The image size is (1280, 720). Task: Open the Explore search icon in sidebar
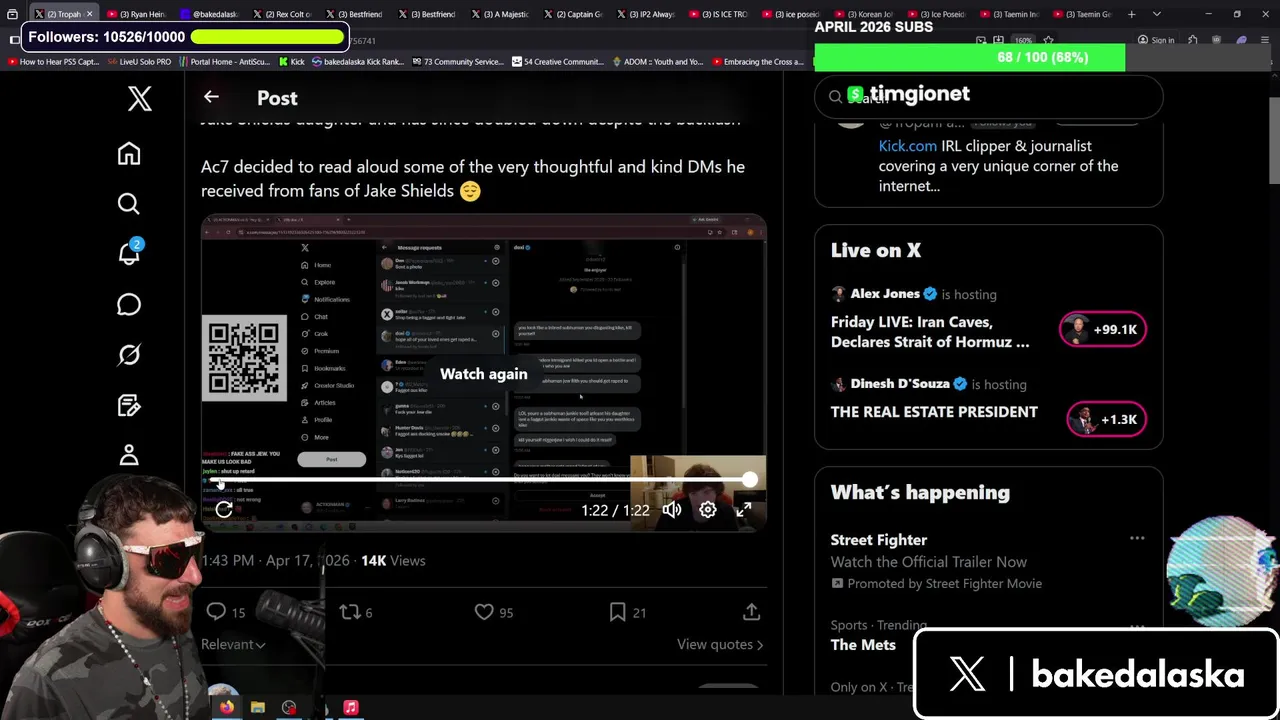pyautogui.click(x=129, y=204)
